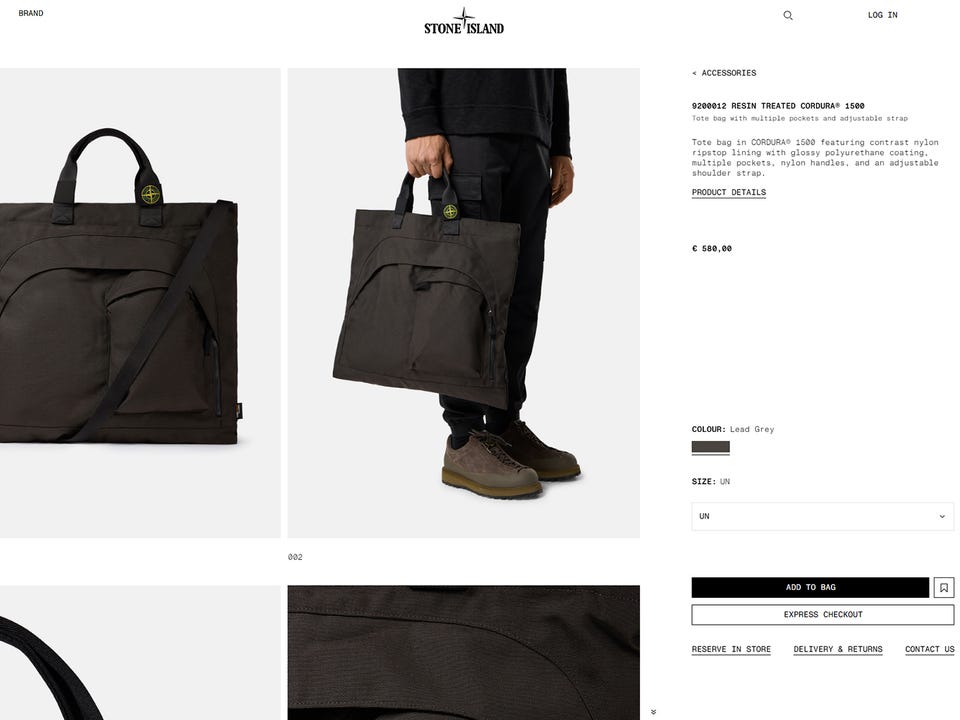Image resolution: width=960 pixels, height=720 pixels.
Task: Click the Stone Island compass logo
Action: point(464,21)
